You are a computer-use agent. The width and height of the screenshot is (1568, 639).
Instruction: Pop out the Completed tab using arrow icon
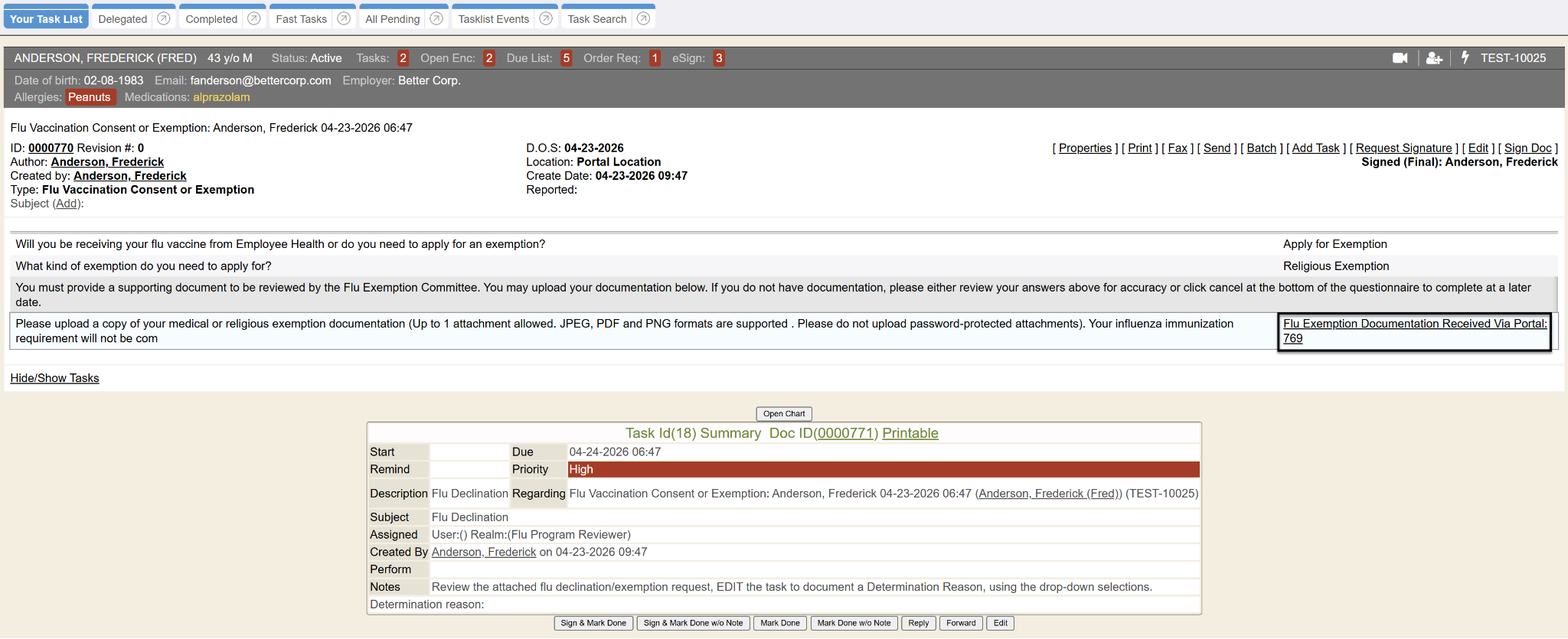(x=253, y=18)
